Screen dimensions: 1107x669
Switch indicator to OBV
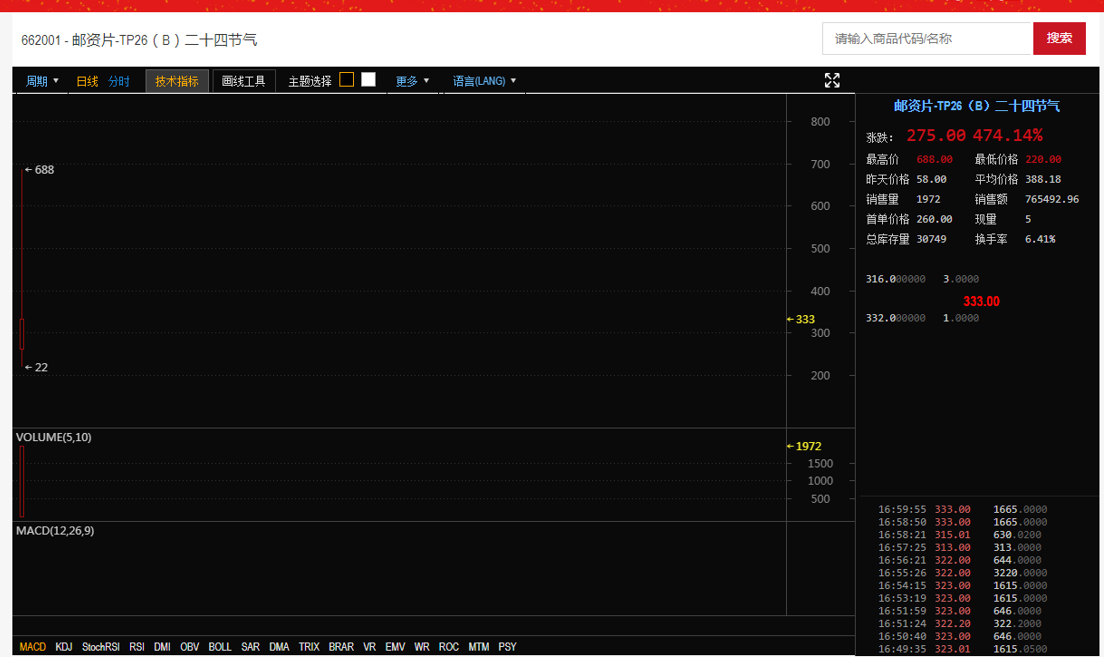[189, 646]
